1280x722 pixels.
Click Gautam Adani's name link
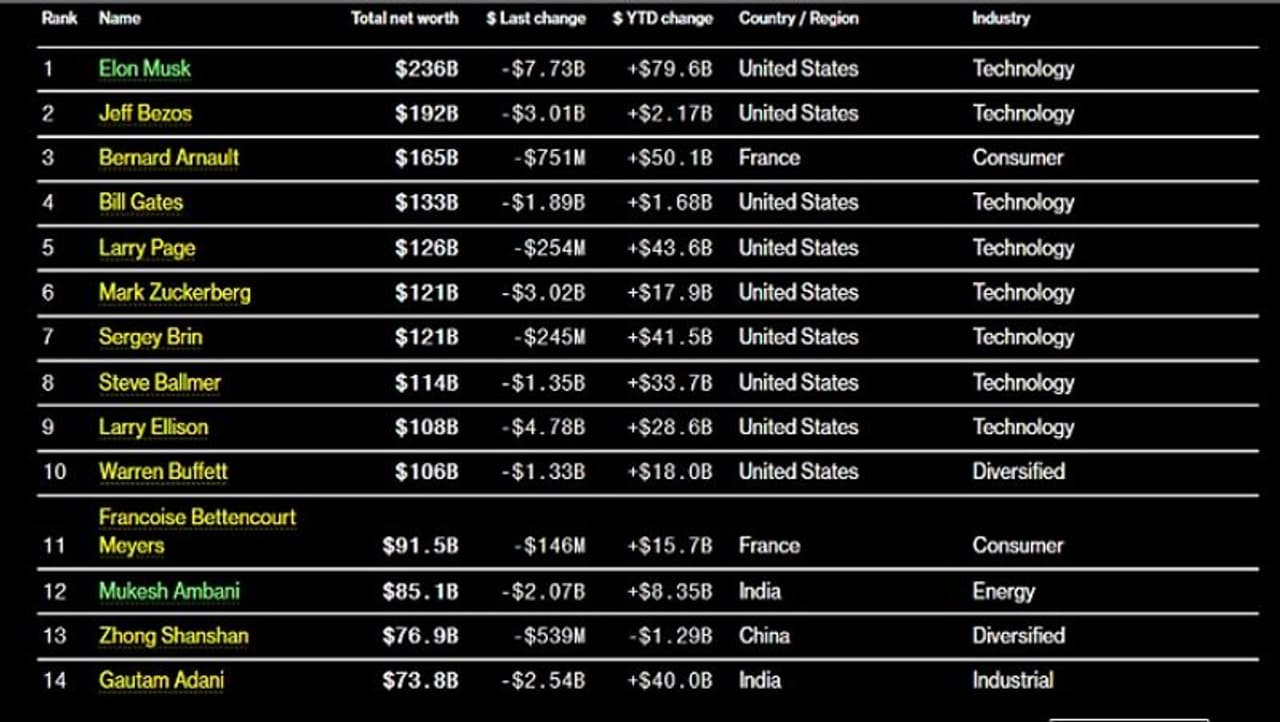click(x=161, y=680)
